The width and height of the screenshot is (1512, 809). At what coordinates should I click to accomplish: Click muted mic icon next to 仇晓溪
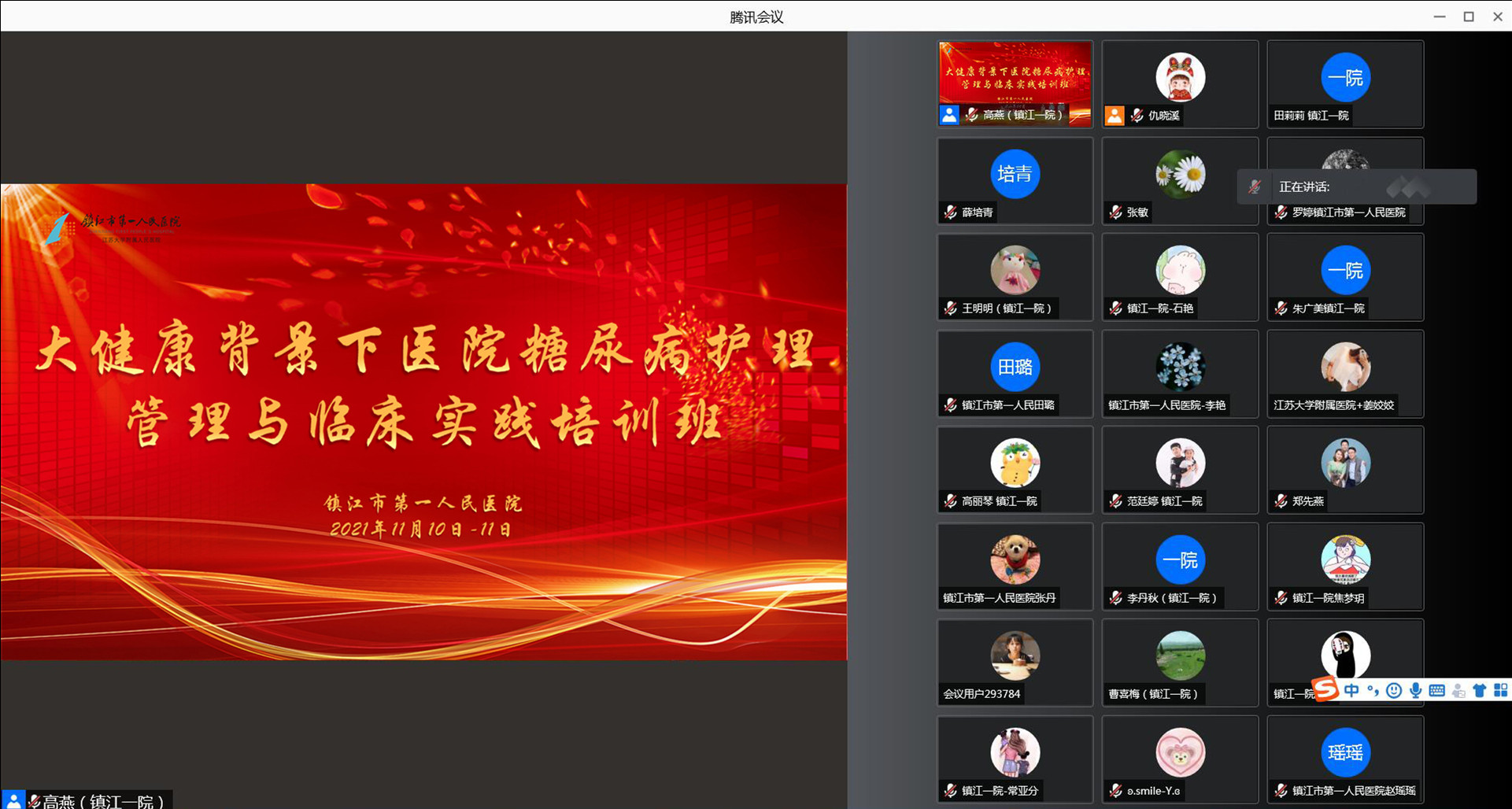pyautogui.click(x=1137, y=116)
